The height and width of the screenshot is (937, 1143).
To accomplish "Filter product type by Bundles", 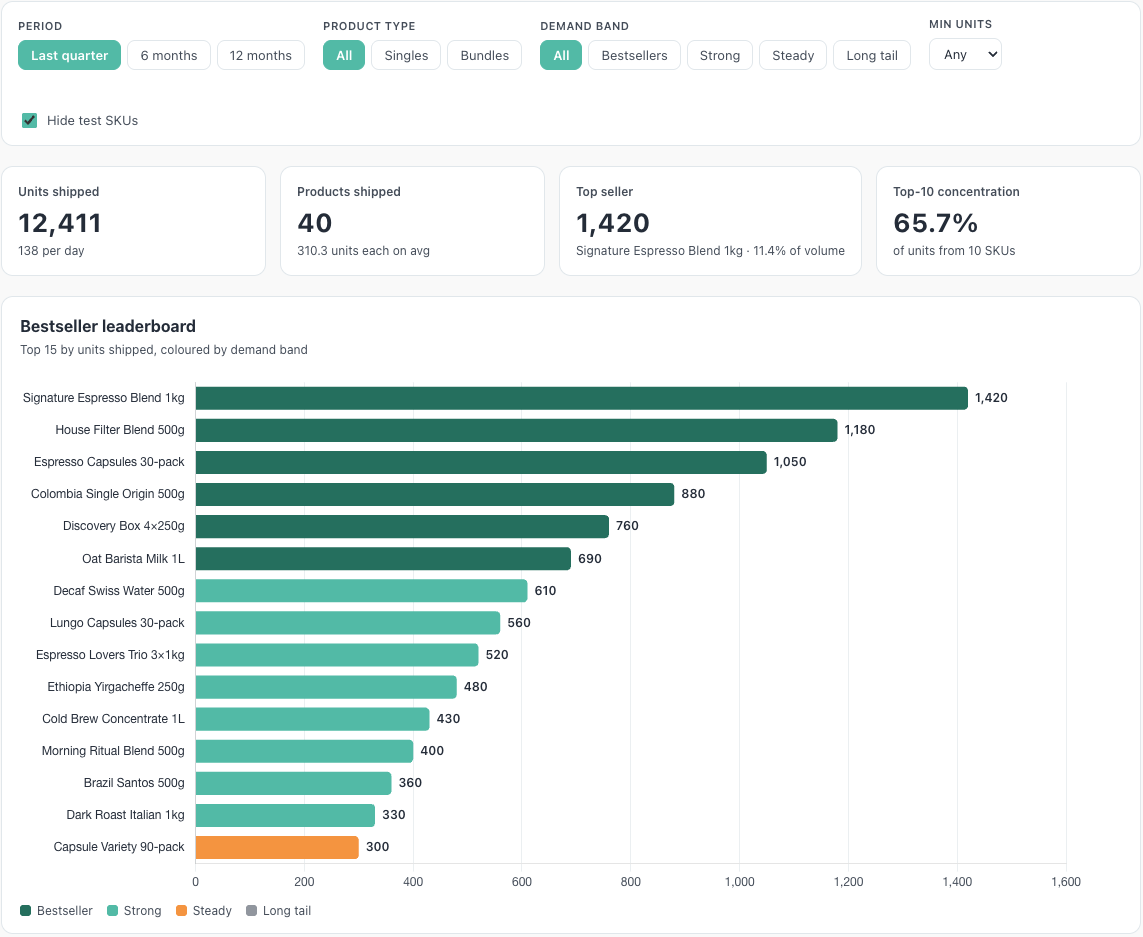I will pyautogui.click(x=485, y=55).
